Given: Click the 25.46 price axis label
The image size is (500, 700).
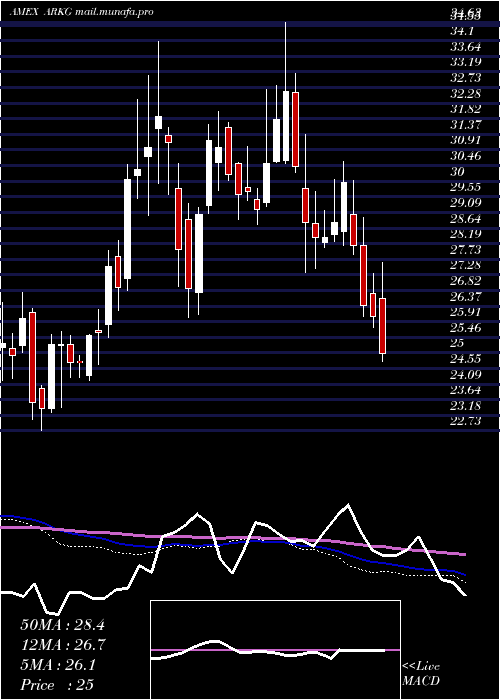Looking at the screenshot, I should click(x=466, y=327).
